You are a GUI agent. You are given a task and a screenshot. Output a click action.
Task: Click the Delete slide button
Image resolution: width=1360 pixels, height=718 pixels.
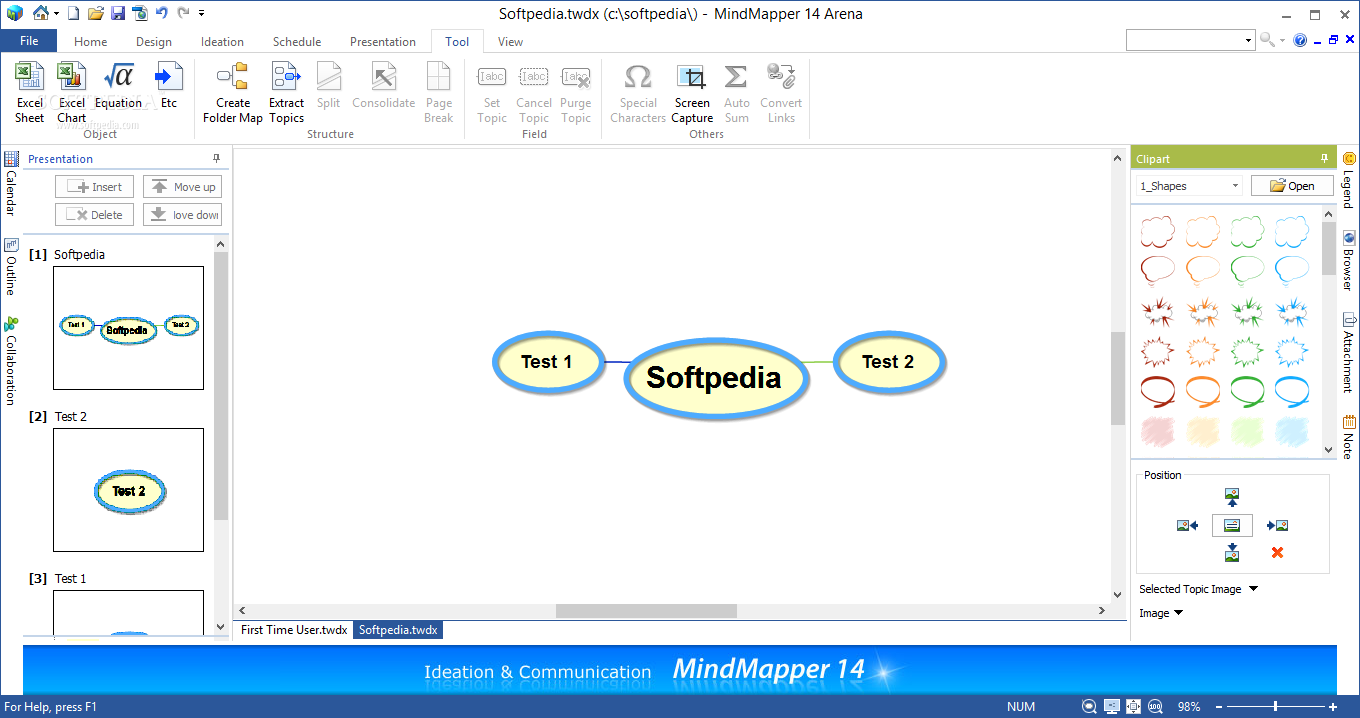pos(94,214)
